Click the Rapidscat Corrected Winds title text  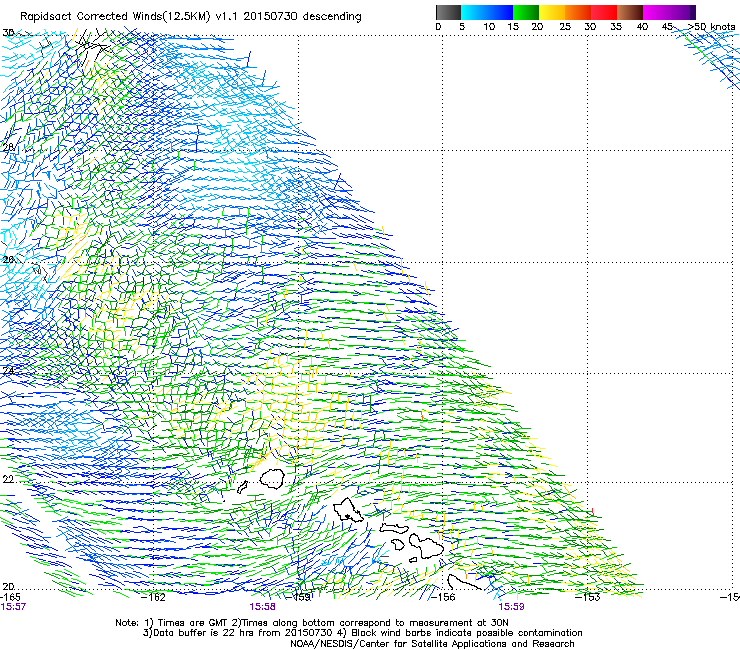(191, 17)
